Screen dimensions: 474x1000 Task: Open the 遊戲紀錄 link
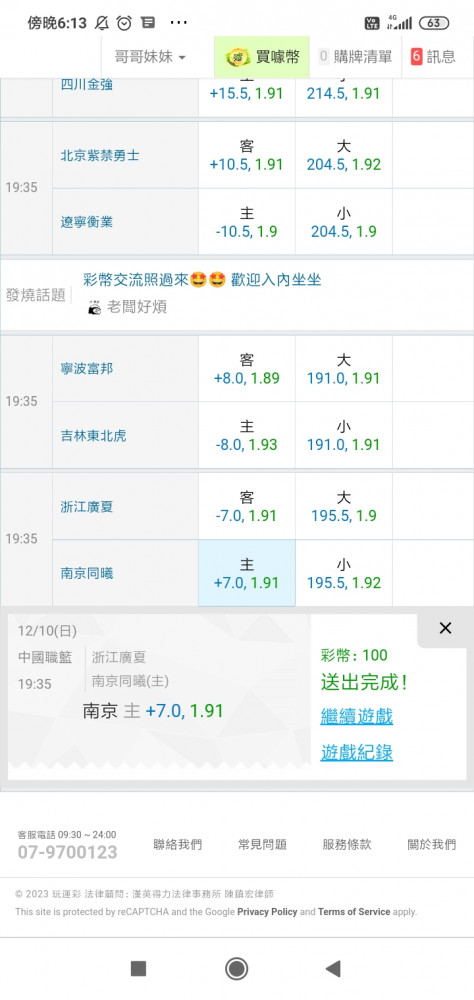click(x=357, y=753)
